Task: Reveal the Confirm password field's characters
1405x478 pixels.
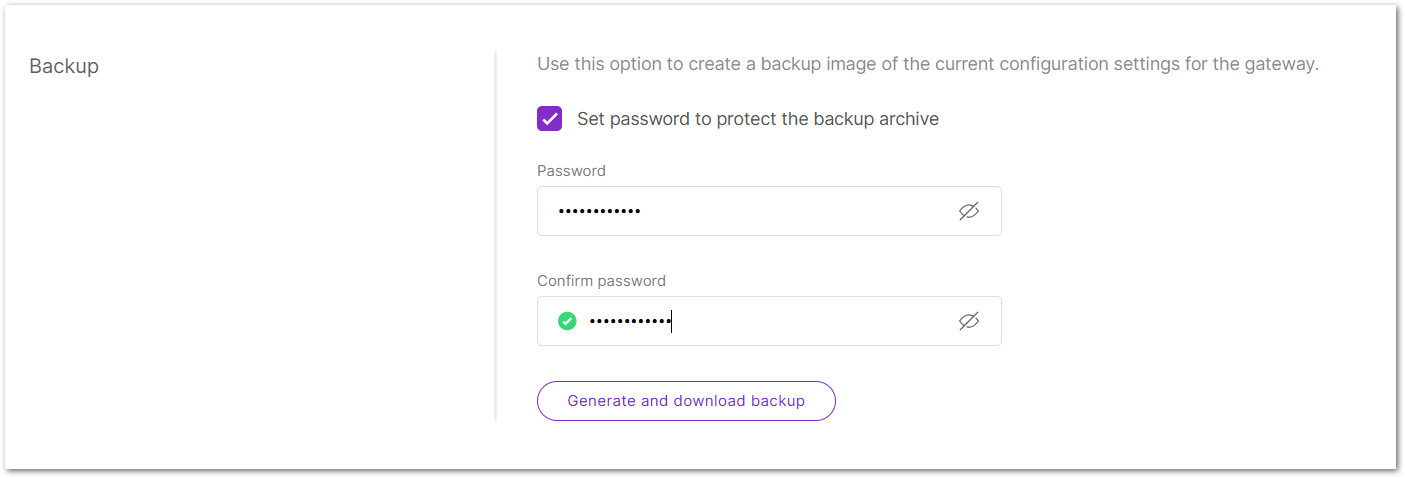Action: 968,321
